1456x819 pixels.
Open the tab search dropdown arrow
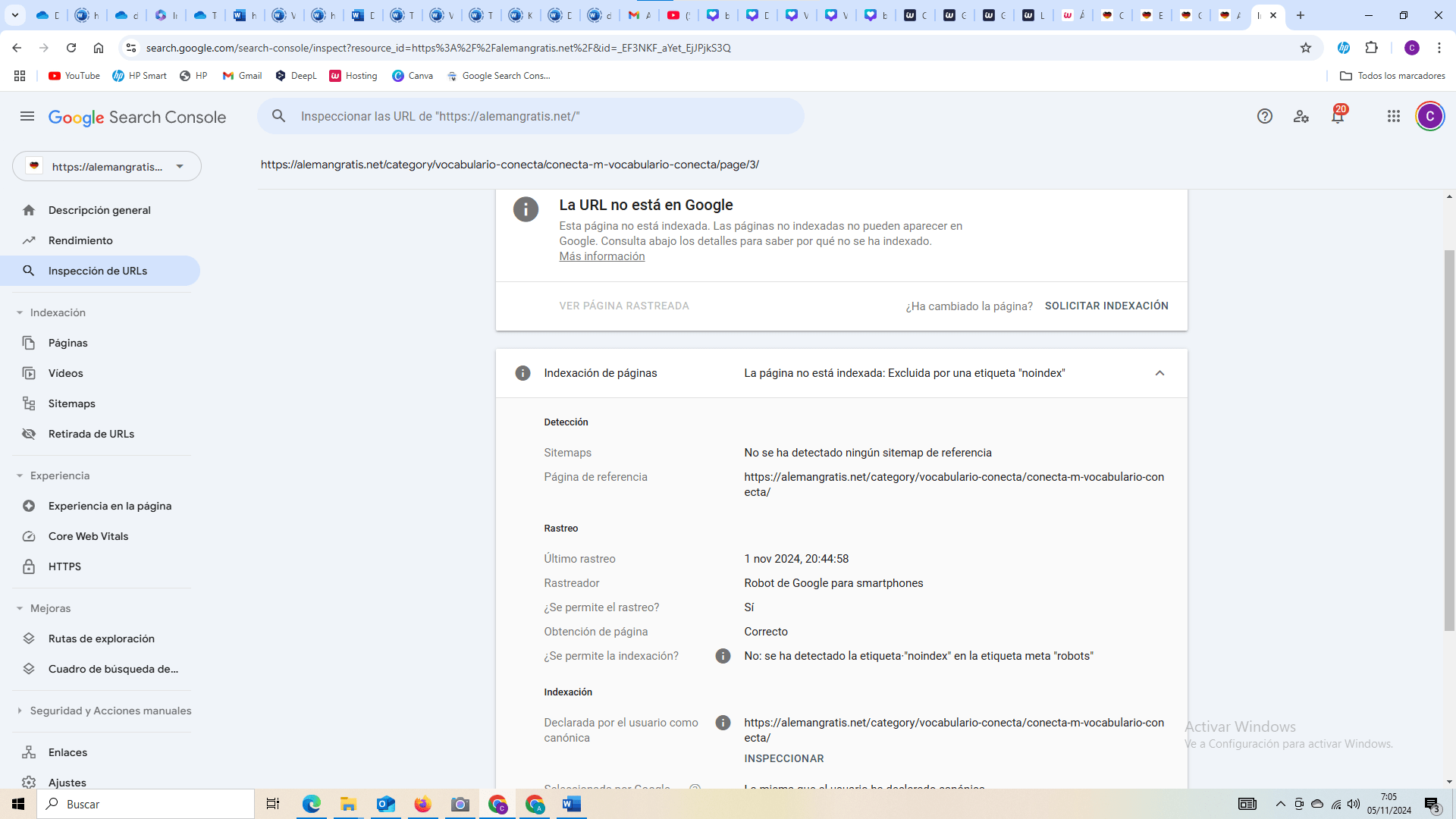[14, 15]
